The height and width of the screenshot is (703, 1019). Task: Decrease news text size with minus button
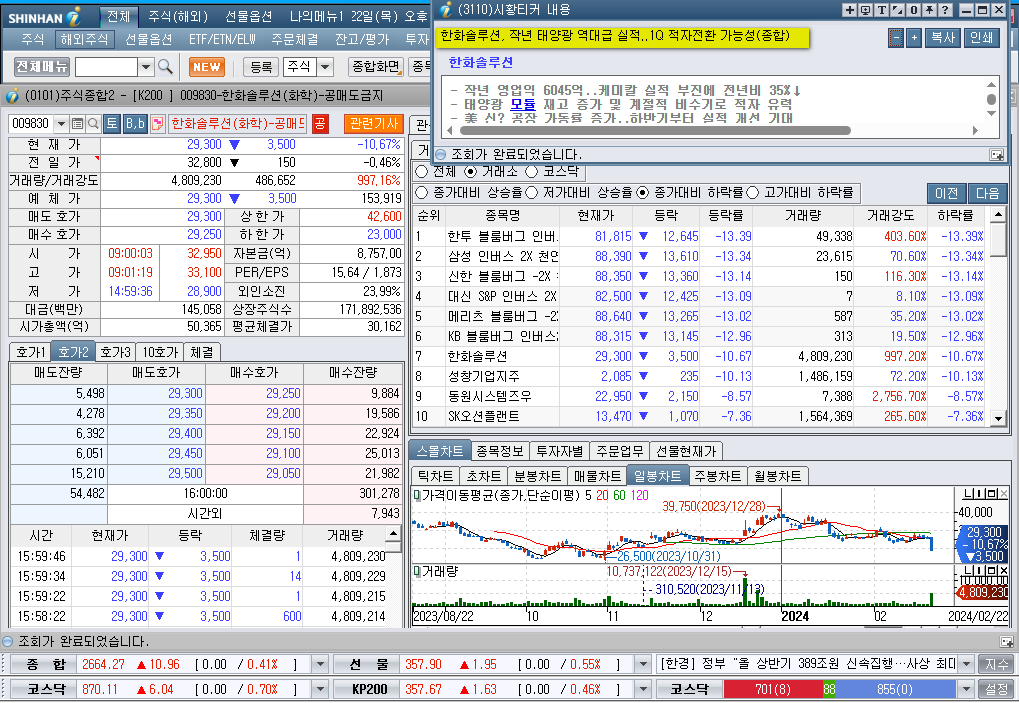(x=896, y=38)
